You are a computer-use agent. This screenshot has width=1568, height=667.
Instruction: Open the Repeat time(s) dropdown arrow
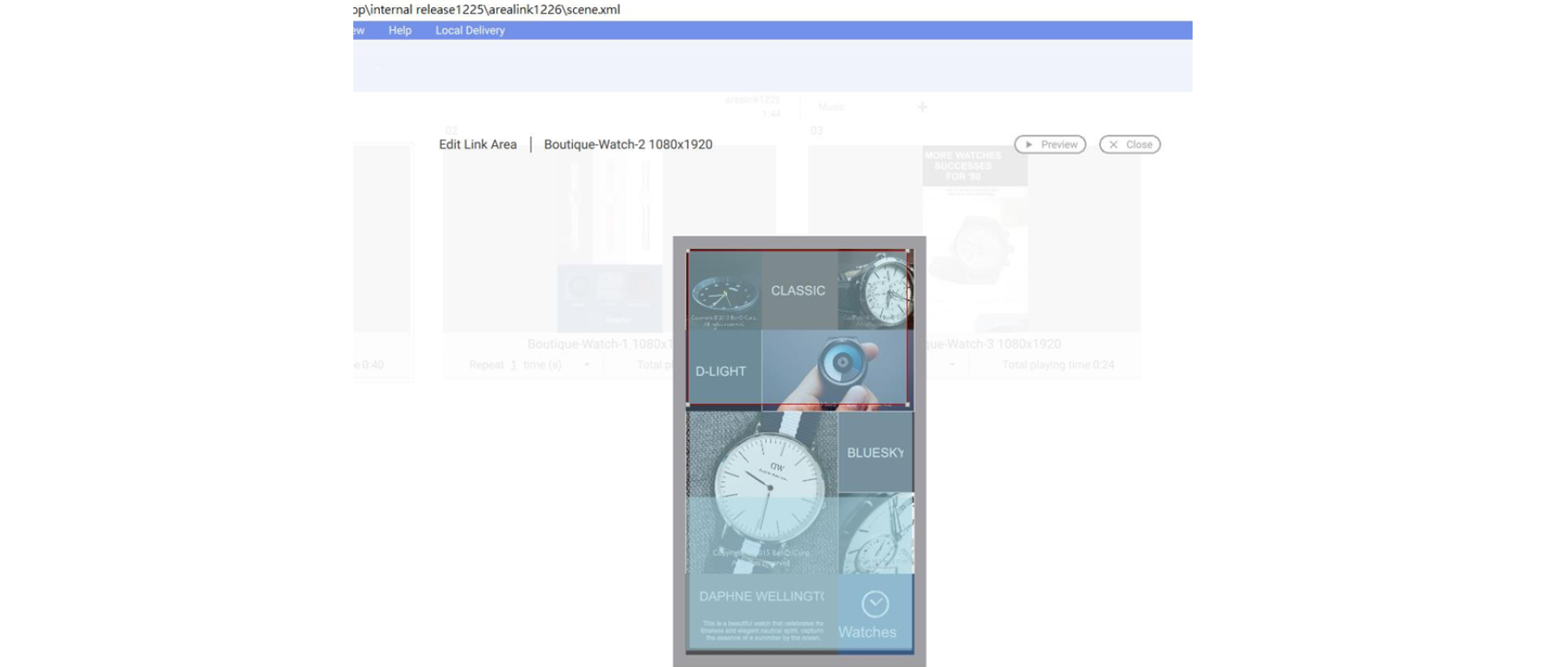(586, 365)
